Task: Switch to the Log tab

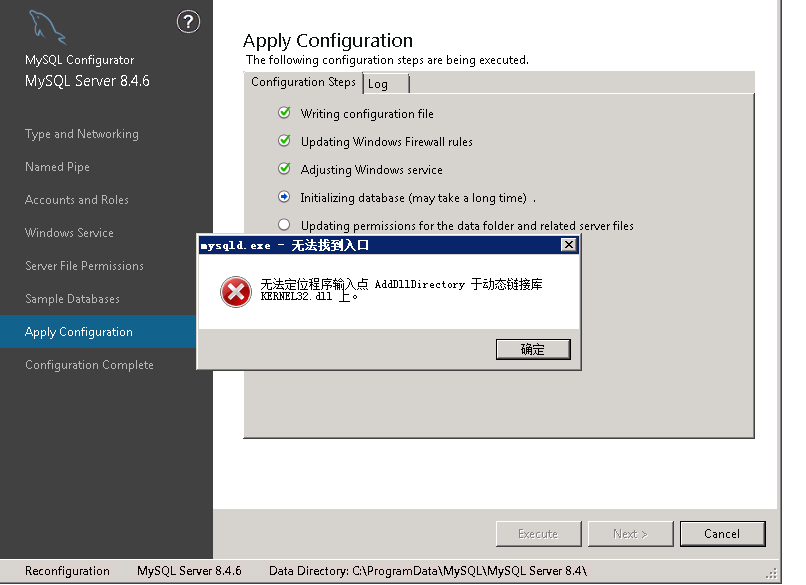Action: tap(386, 84)
